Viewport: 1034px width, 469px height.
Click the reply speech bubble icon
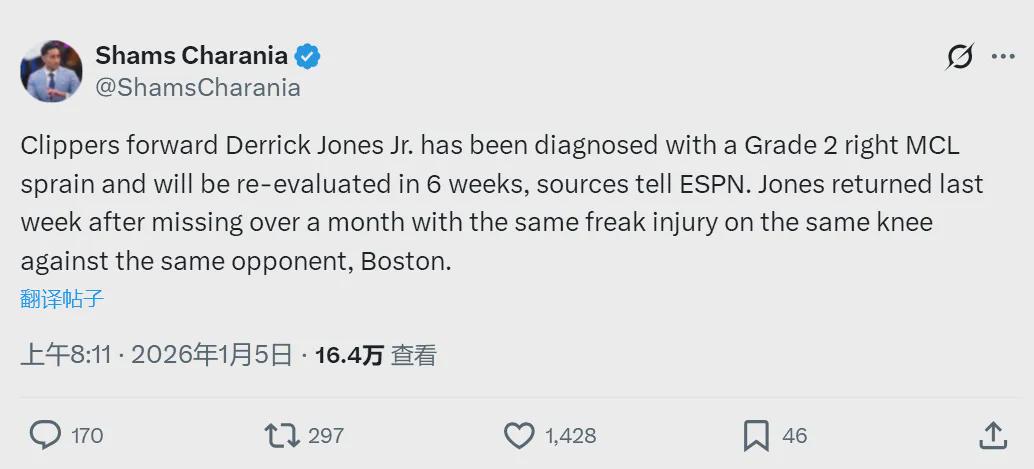pyautogui.click(x=45, y=435)
